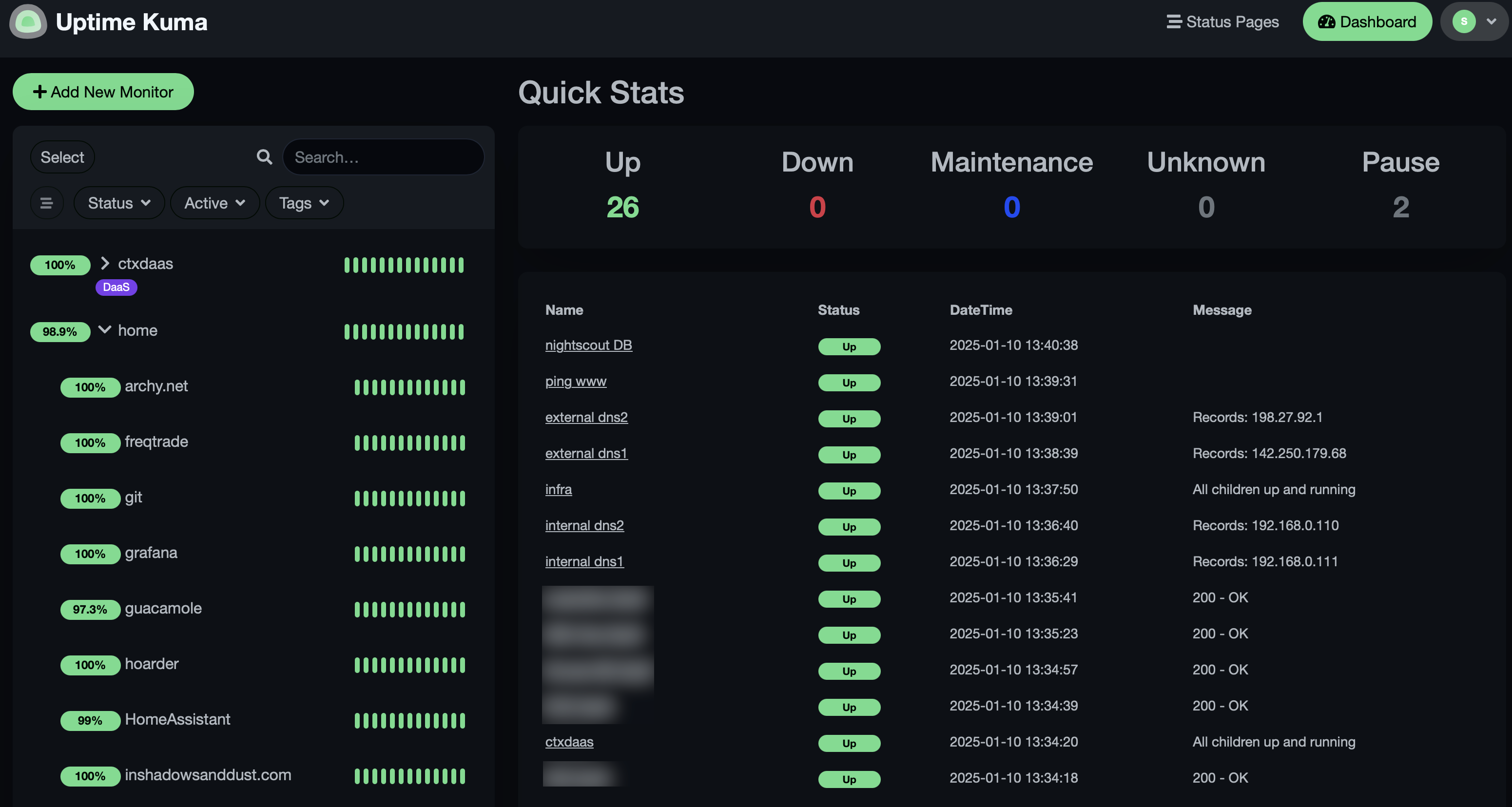The image size is (1512, 807).
Task: Click the list layout icon beside Status filter
Action: pyautogui.click(x=46, y=203)
